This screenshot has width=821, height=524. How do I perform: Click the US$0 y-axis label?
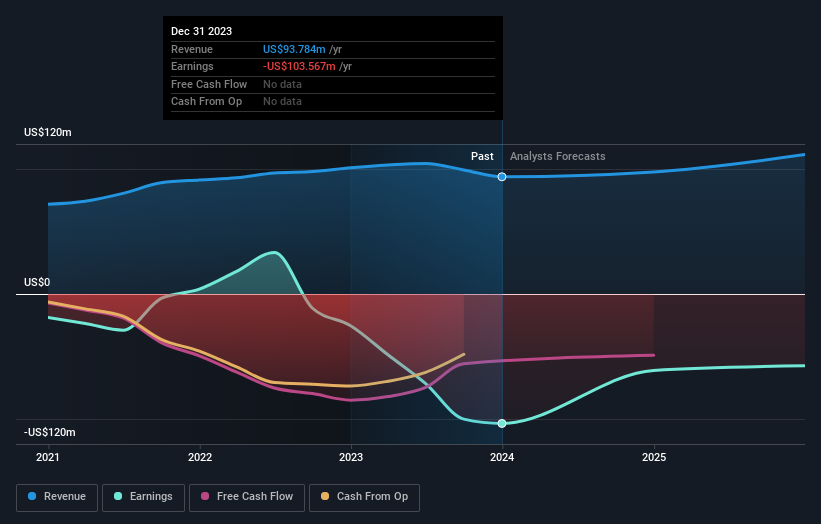point(37,282)
